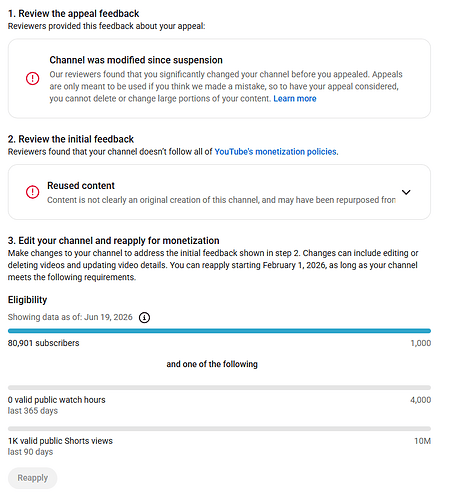This screenshot has width=462, height=500.
Task: Expand the Reused content chevron
Action: (x=406, y=192)
